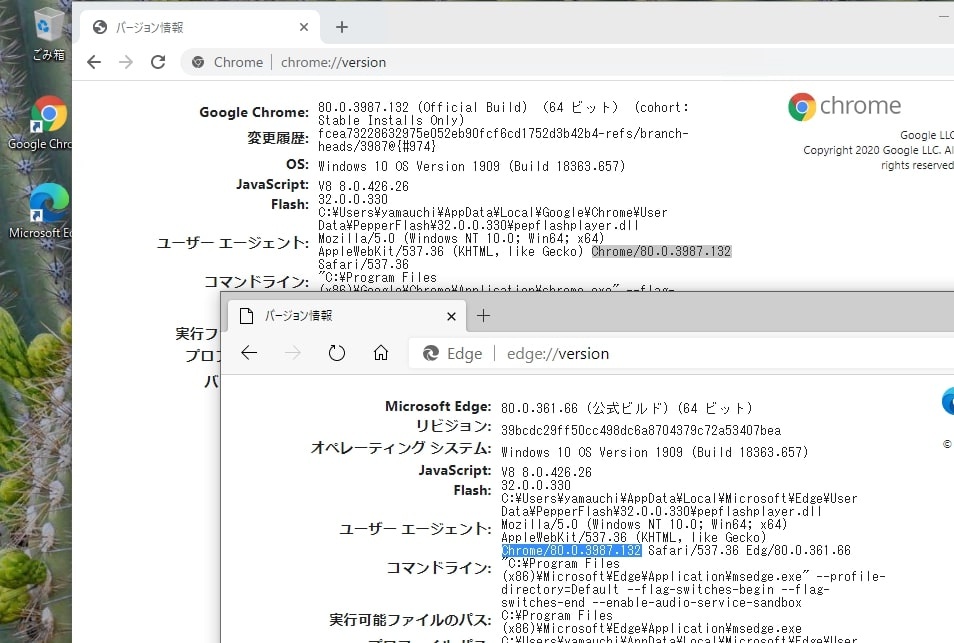Viewport: 954px width, 643px height.
Task: Click the Chrome forward arrow
Action: tap(126, 62)
